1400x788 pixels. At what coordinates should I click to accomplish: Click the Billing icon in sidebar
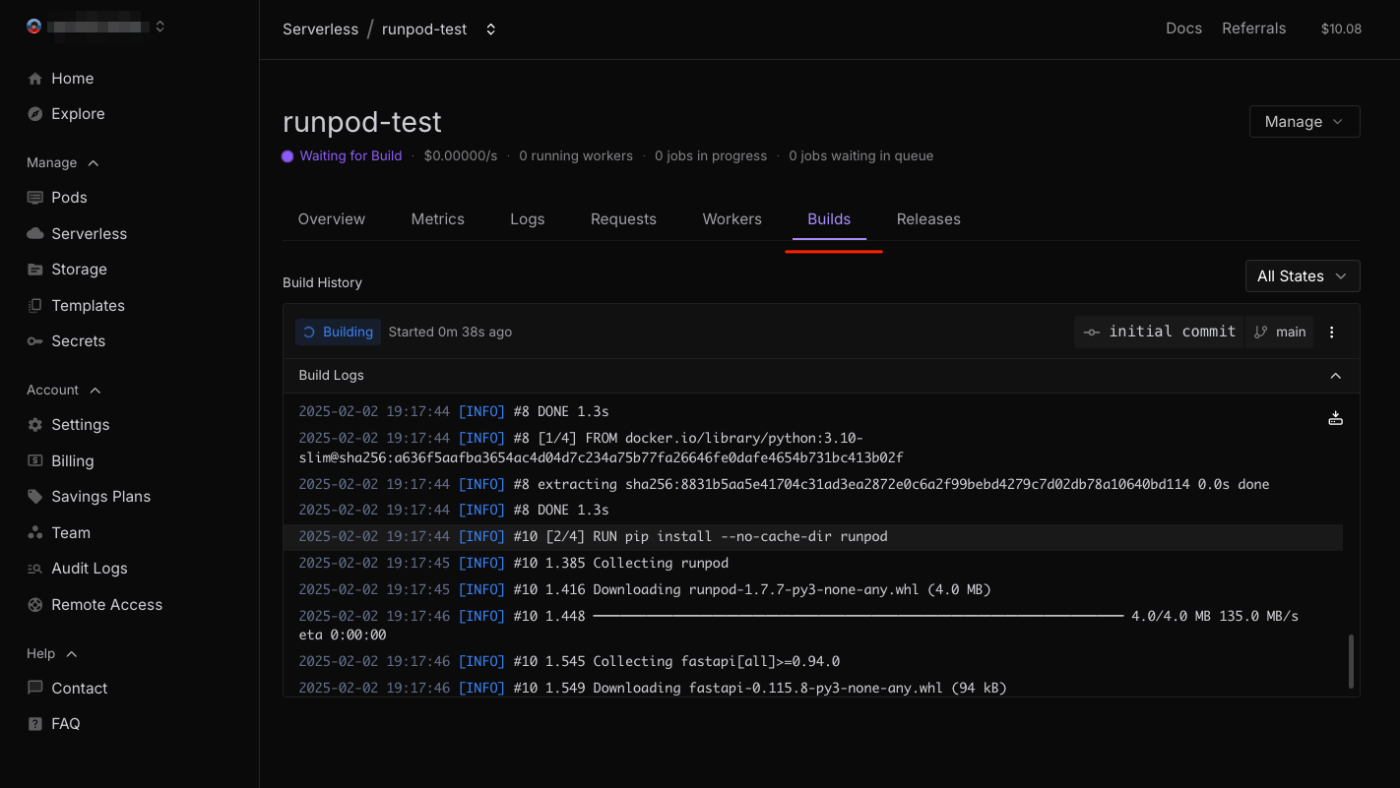pos(35,461)
